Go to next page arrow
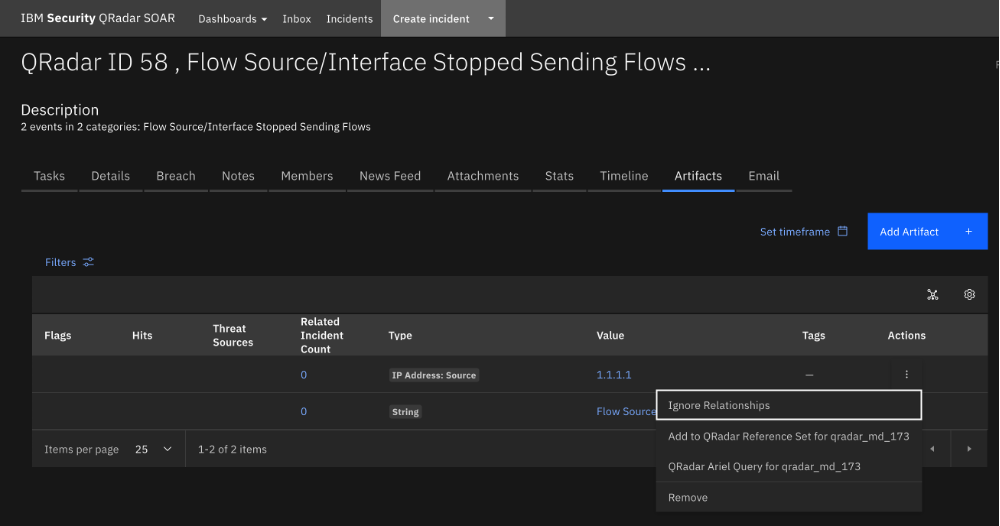The width and height of the screenshot is (1000, 526). (969, 449)
